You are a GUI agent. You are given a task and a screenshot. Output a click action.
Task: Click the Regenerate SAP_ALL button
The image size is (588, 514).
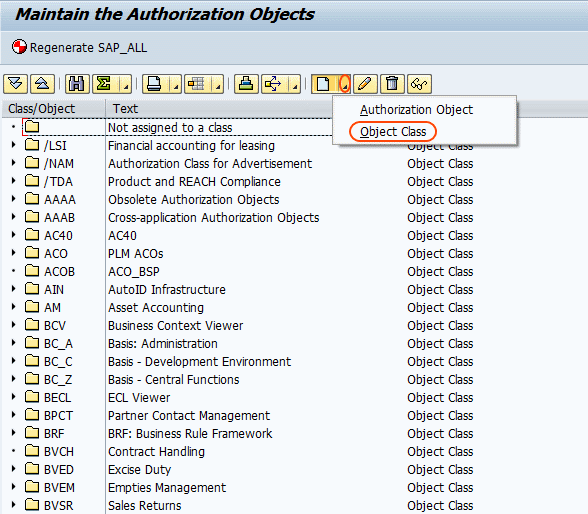[79, 48]
